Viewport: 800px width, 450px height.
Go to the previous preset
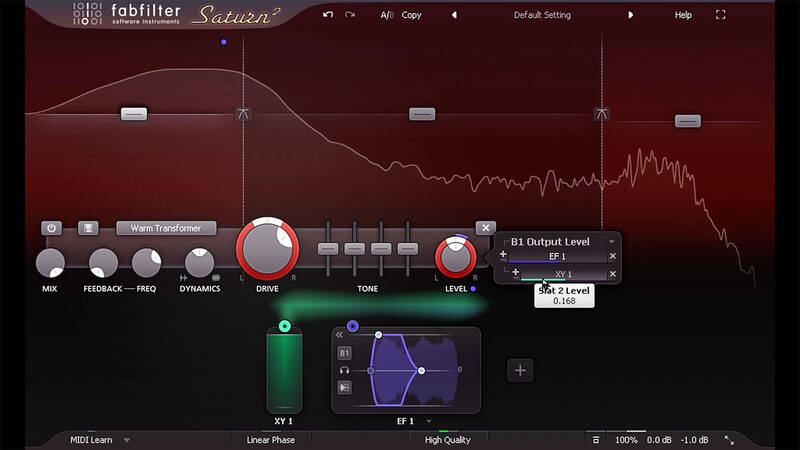[454, 15]
